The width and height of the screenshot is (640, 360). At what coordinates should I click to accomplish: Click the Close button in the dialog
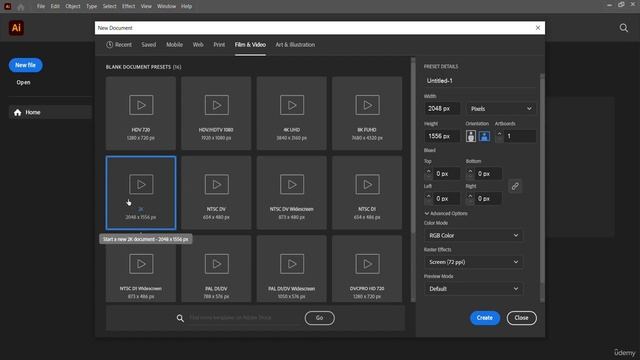pyautogui.click(x=522, y=318)
